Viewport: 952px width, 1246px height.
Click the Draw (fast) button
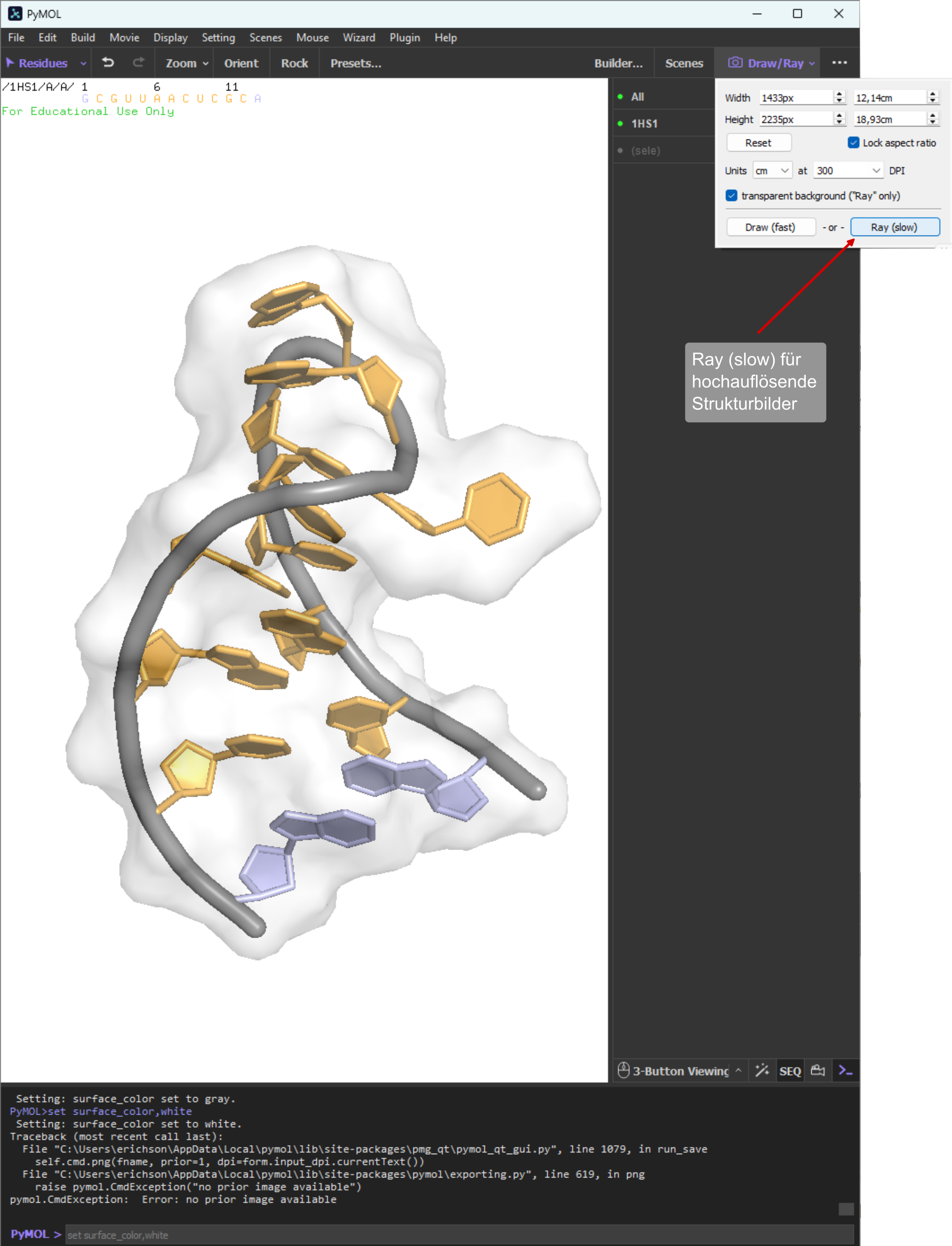point(770,227)
